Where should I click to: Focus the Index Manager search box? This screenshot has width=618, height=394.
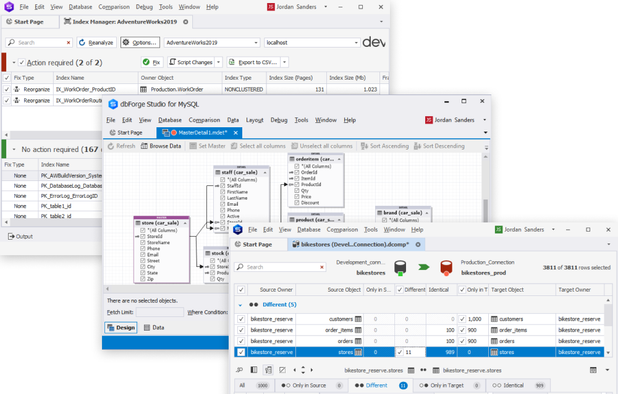pyautogui.click(x=39, y=43)
